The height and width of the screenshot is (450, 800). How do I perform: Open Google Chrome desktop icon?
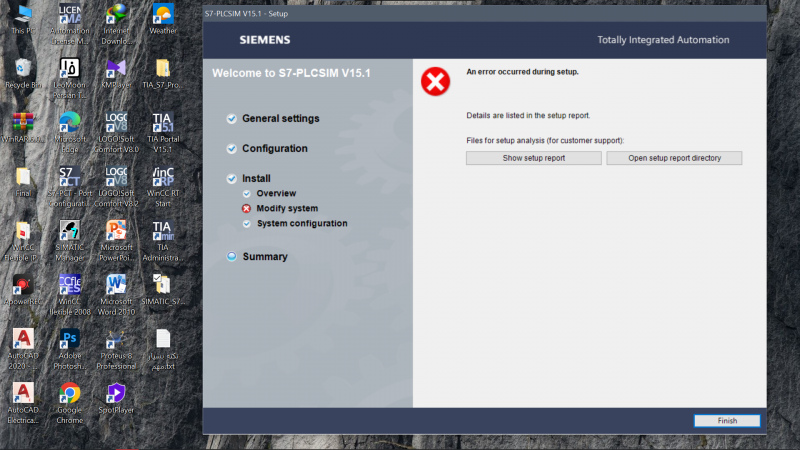coord(69,404)
